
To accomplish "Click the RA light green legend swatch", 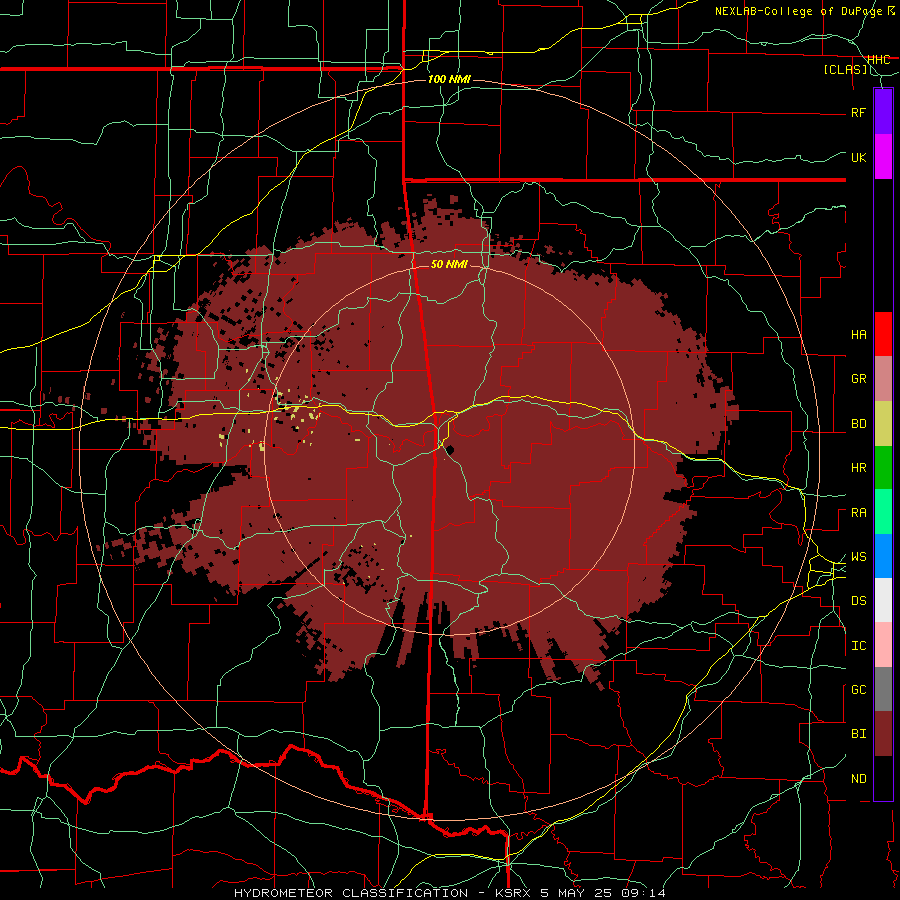I will pyautogui.click(x=883, y=511).
